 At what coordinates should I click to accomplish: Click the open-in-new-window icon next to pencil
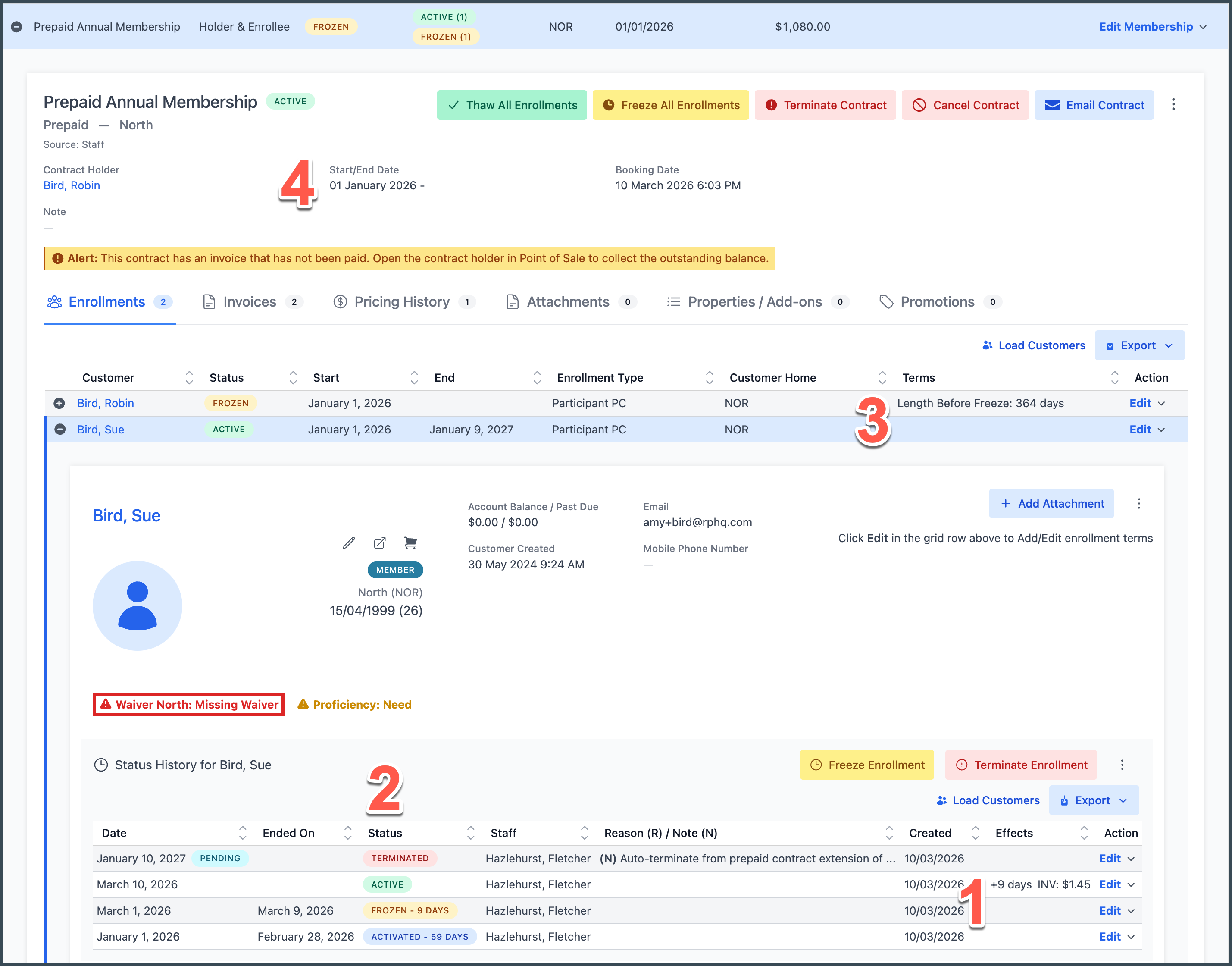(380, 543)
